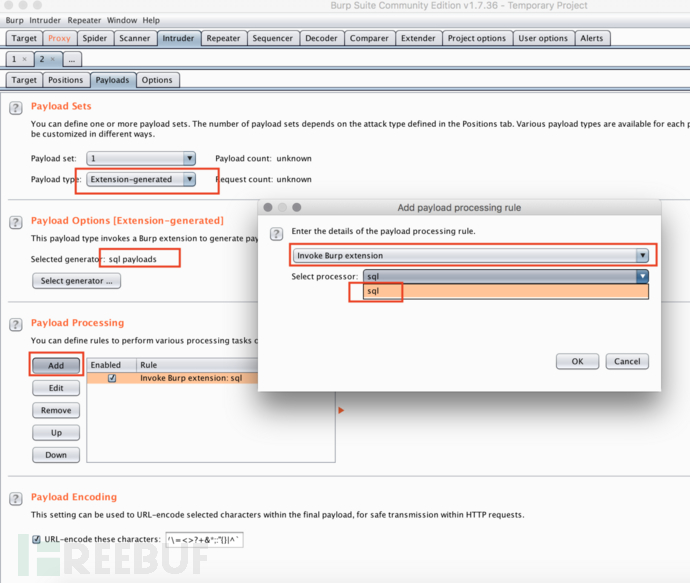
Task: Open help for Payload Options section
Action: click(16, 222)
